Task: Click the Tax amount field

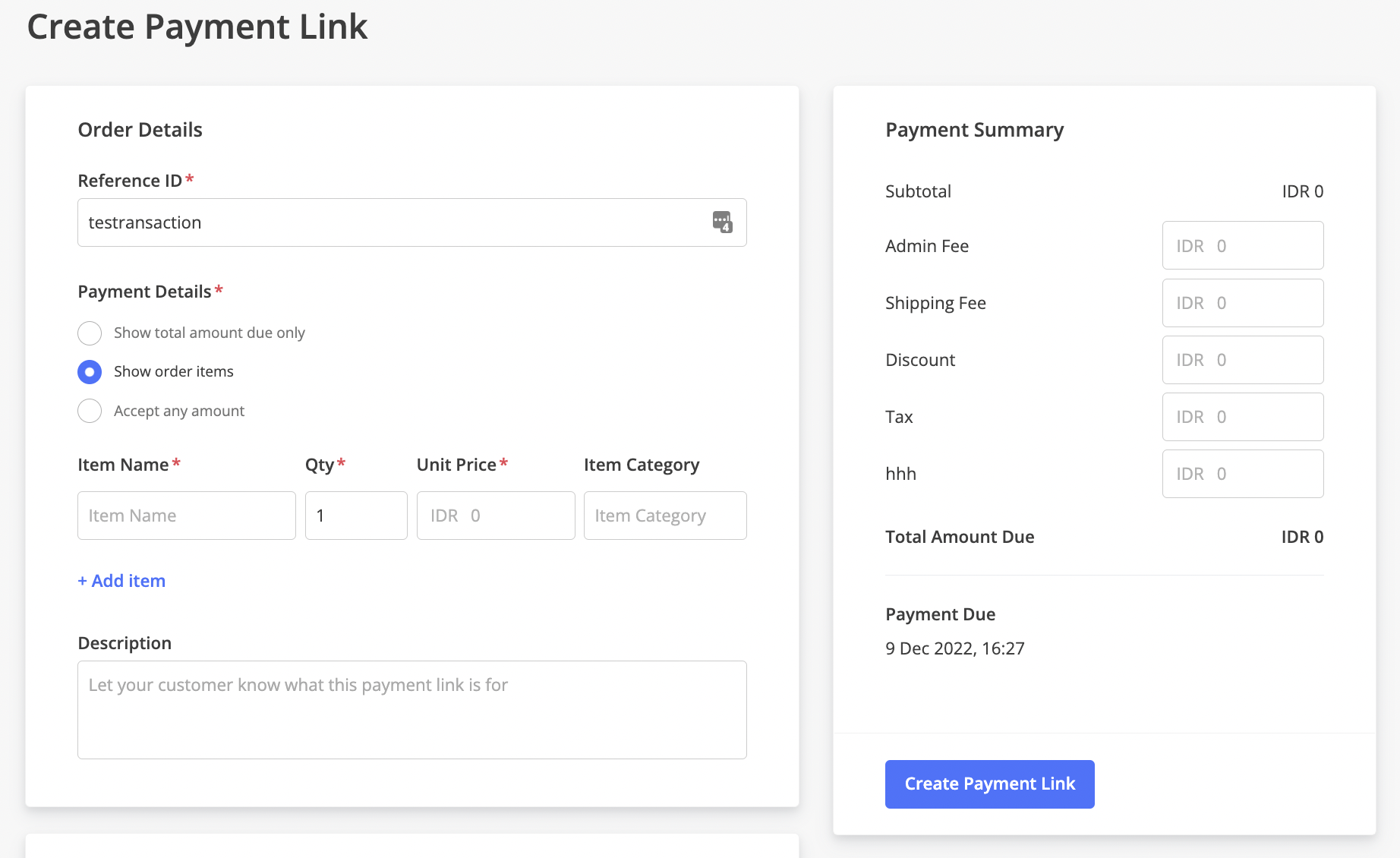Action: pyautogui.click(x=1243, y=417)
